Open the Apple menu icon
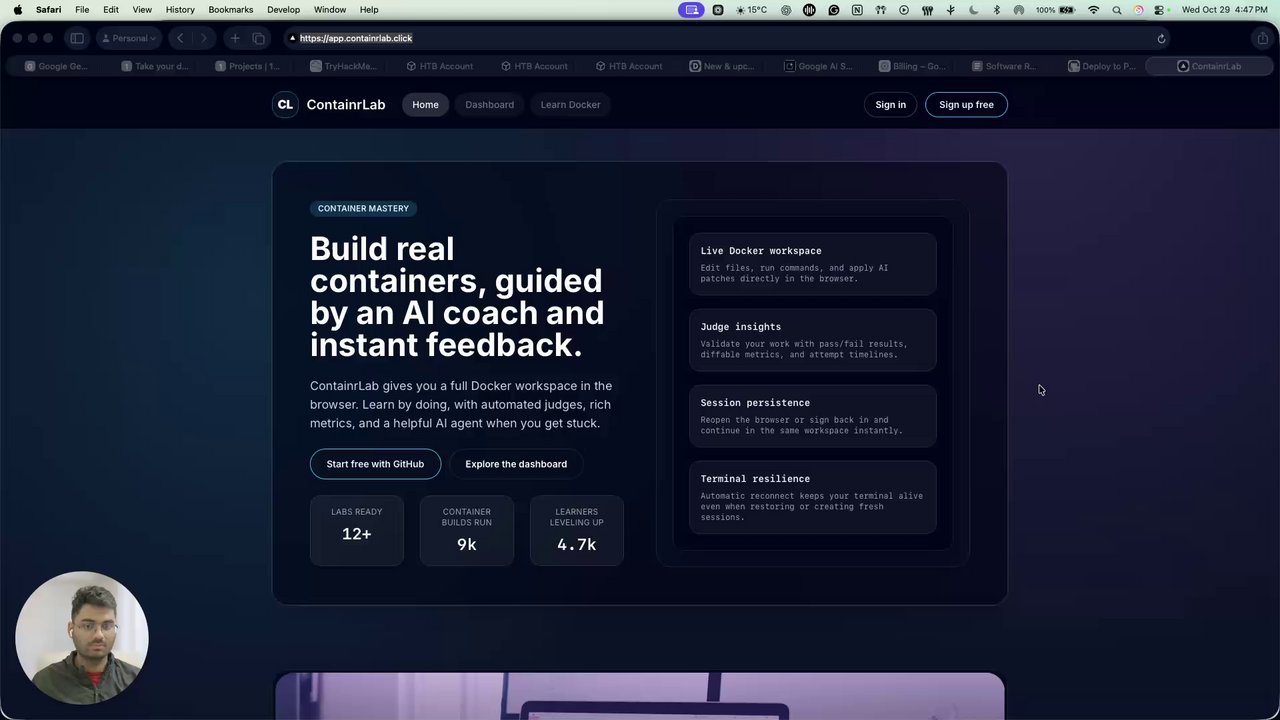 coord(17,9)
